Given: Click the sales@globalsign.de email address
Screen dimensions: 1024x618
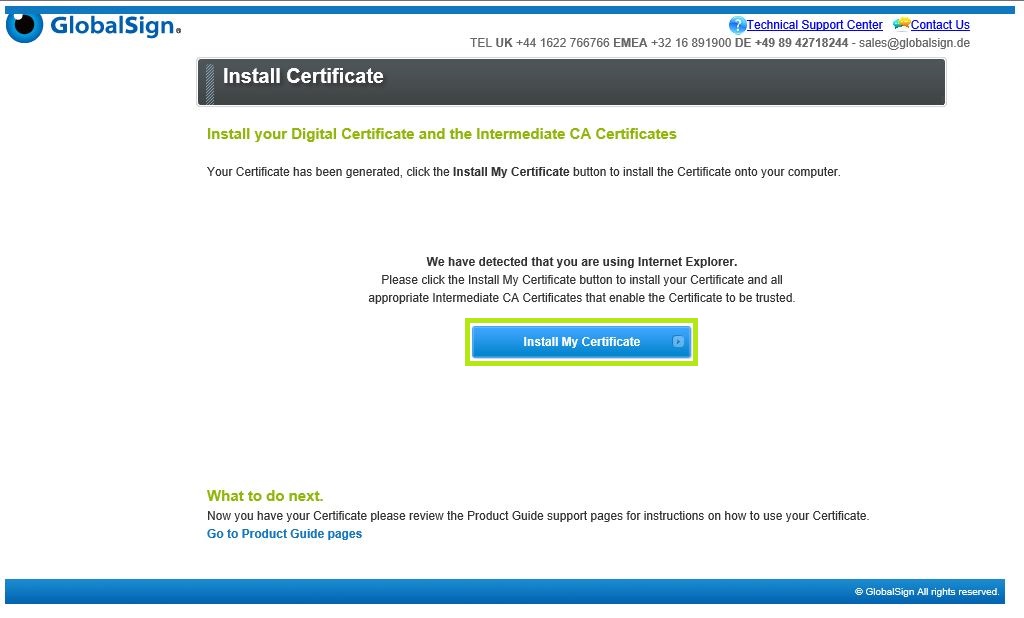Looking at the screenshot, I should click(x=915, y=43).
